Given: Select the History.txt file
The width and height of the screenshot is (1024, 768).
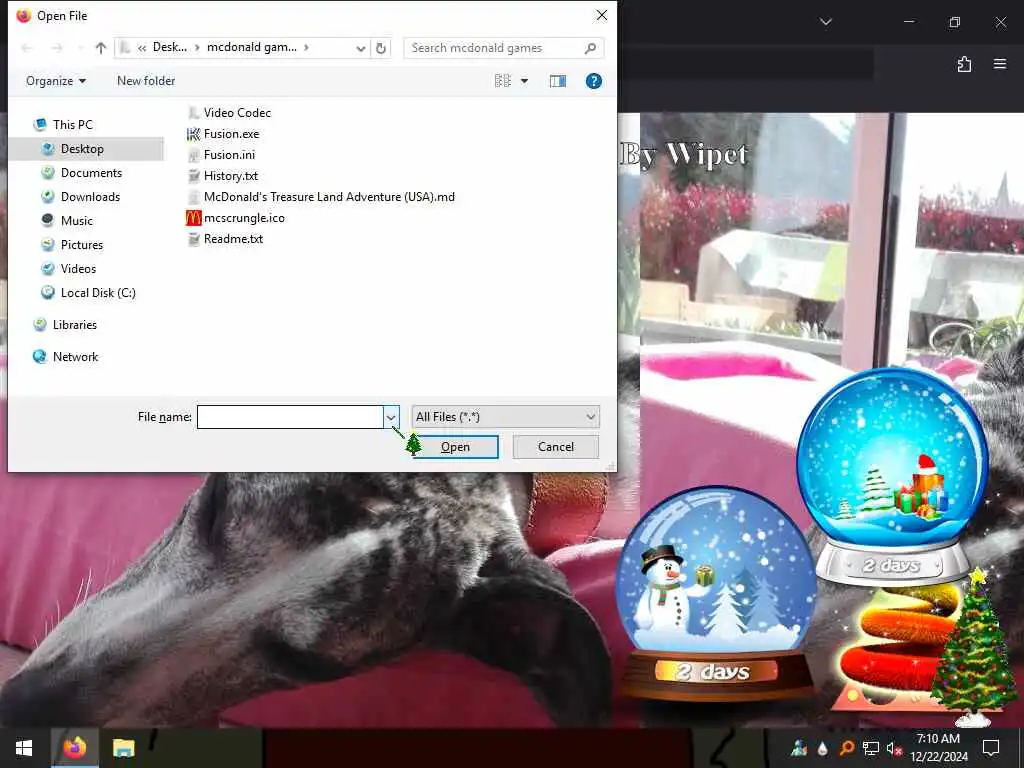Looking at the screenshot, I should [x=231, y=176].
